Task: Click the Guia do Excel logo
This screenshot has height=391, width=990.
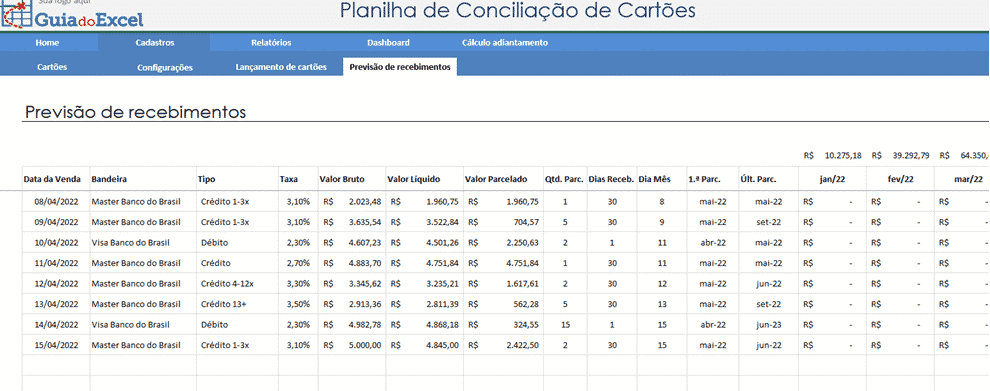Action: 72,15
